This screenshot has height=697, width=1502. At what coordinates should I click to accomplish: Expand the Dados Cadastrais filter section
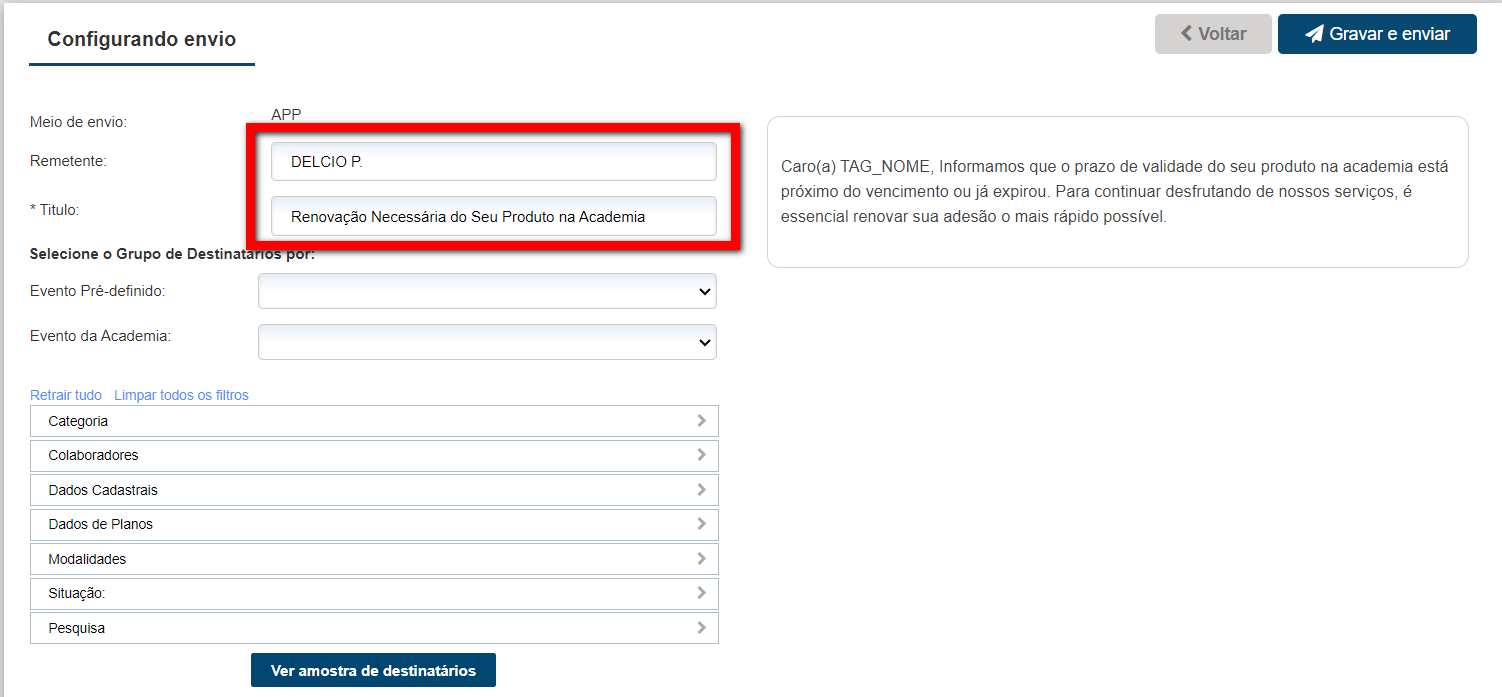[x=374, y=490]
